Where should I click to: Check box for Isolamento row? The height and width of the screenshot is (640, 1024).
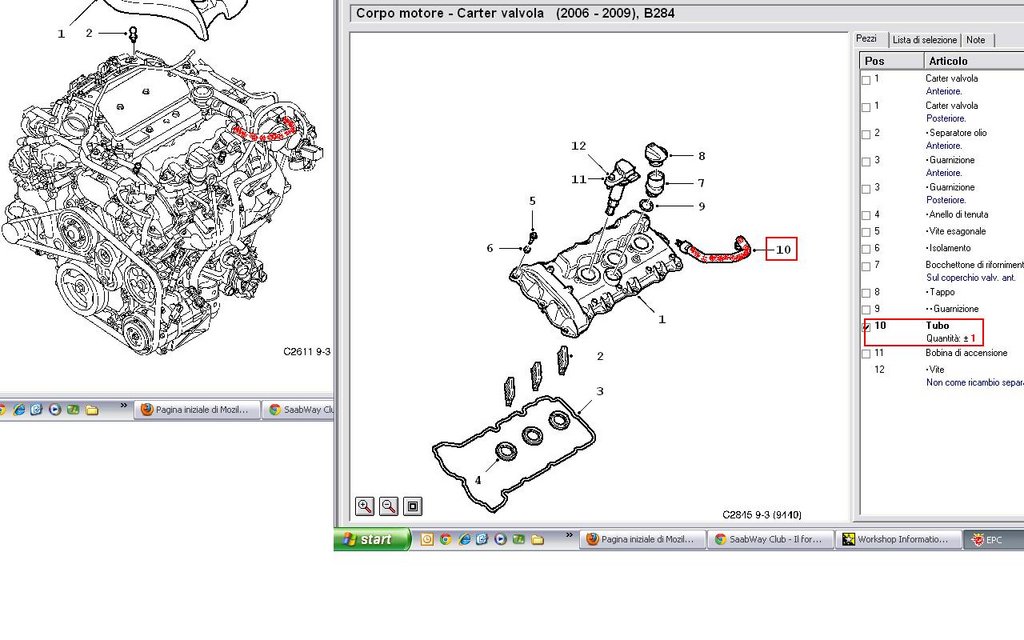866,249
